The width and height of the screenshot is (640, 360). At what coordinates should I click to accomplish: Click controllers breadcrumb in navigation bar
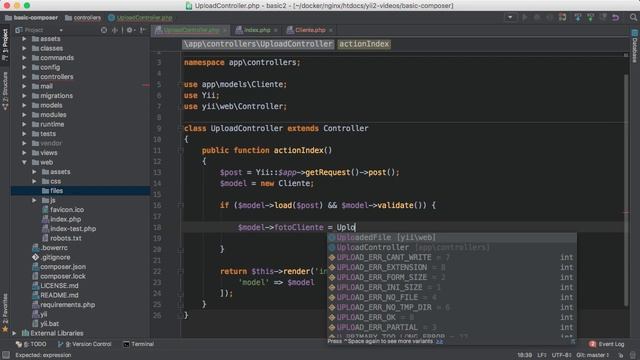click(83, 18)
